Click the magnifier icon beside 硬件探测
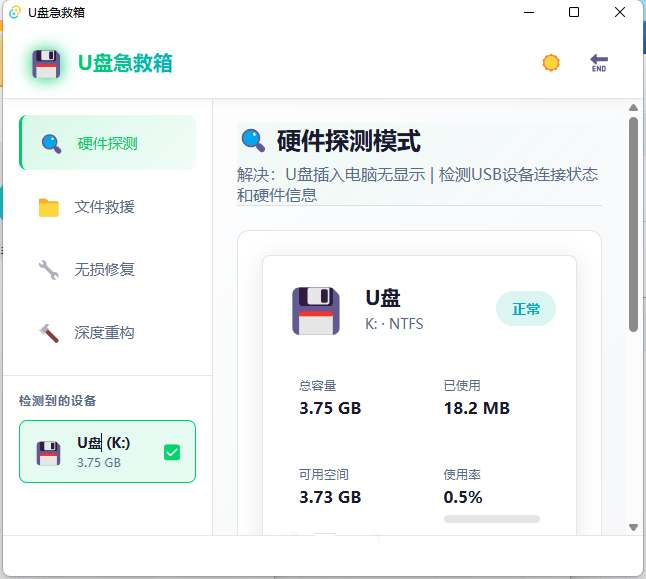Screen dimensions: 646x579 (51, 144)
